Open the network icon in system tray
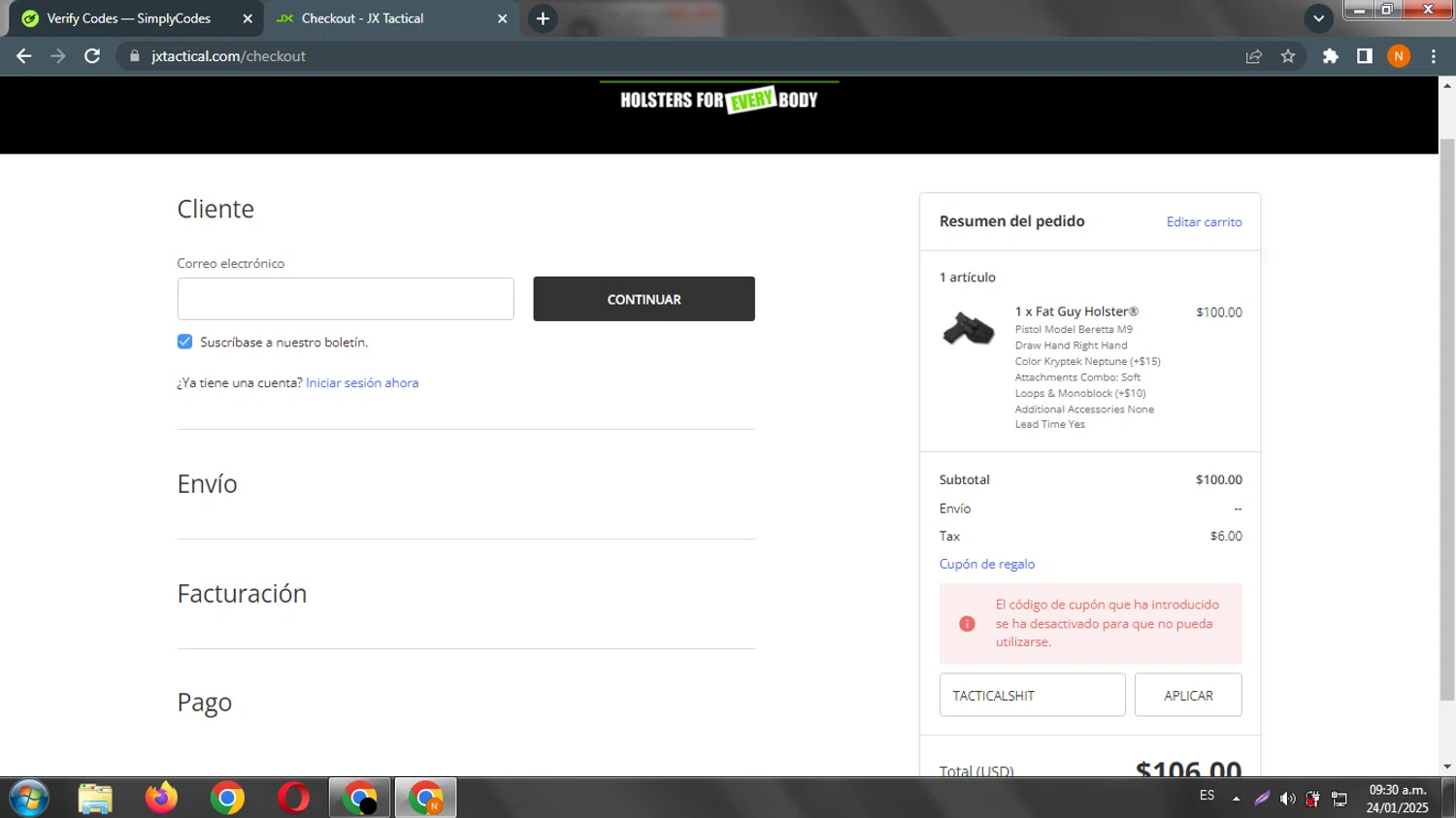Screen dimensions: 1456x818 pyautogui.click(x=1340, y=799)
